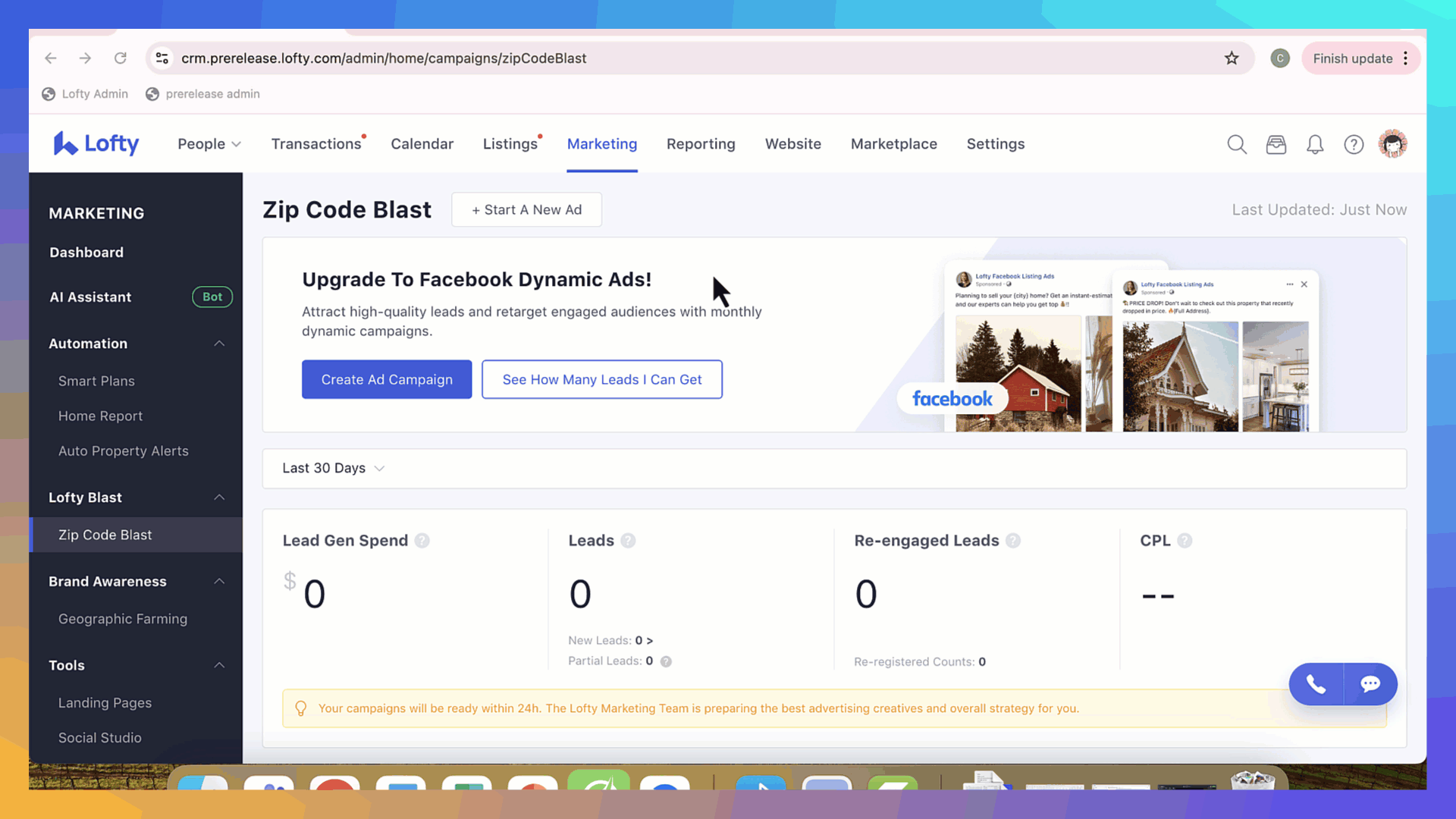Open Social Studio in sidebar
The image size is (1456, 819).
coord(100,738)
